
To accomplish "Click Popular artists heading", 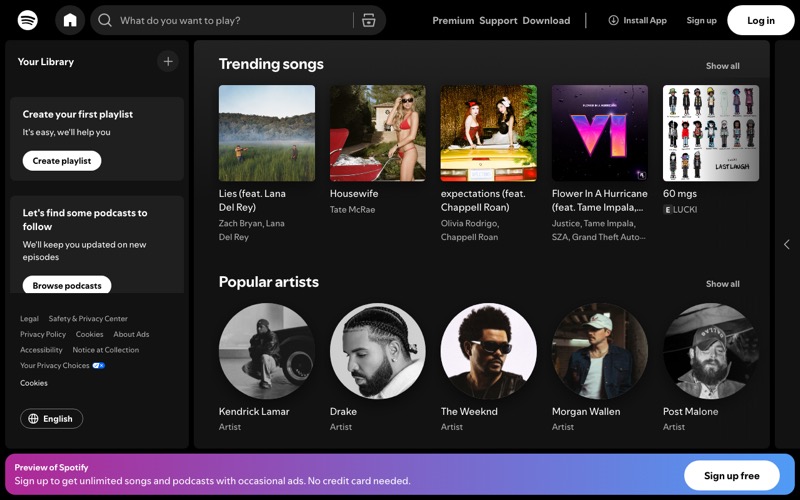I will pos(269,282).
